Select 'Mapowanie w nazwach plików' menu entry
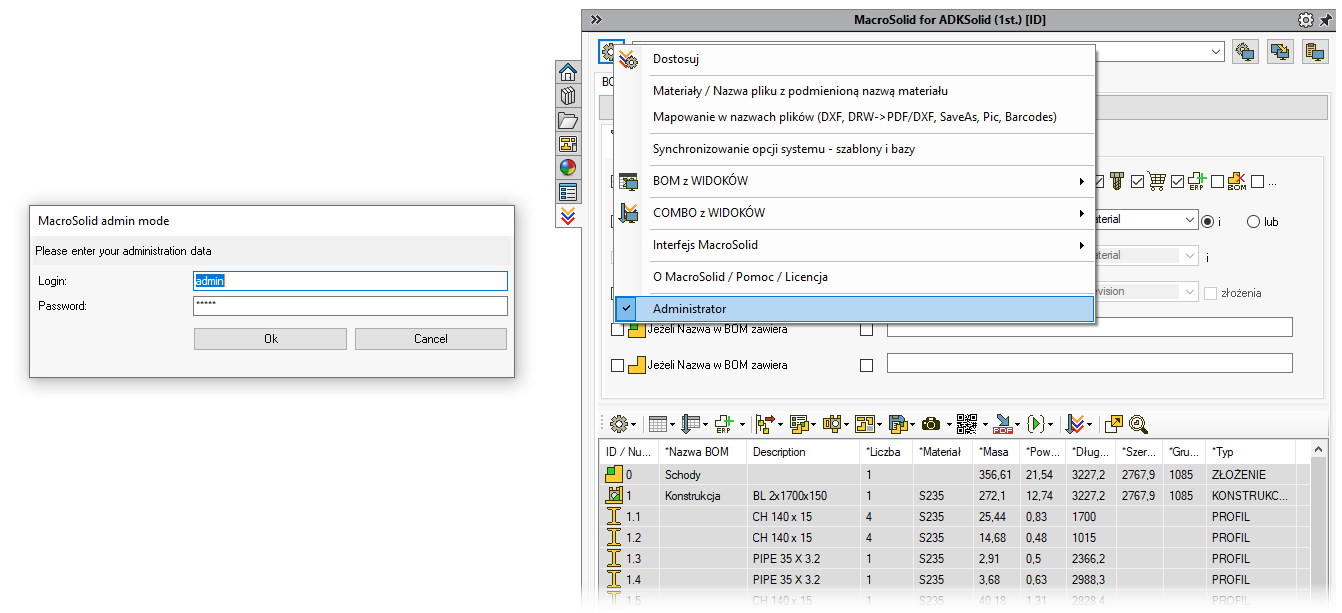The image size is (1342, 613). (x=855, y=117)
